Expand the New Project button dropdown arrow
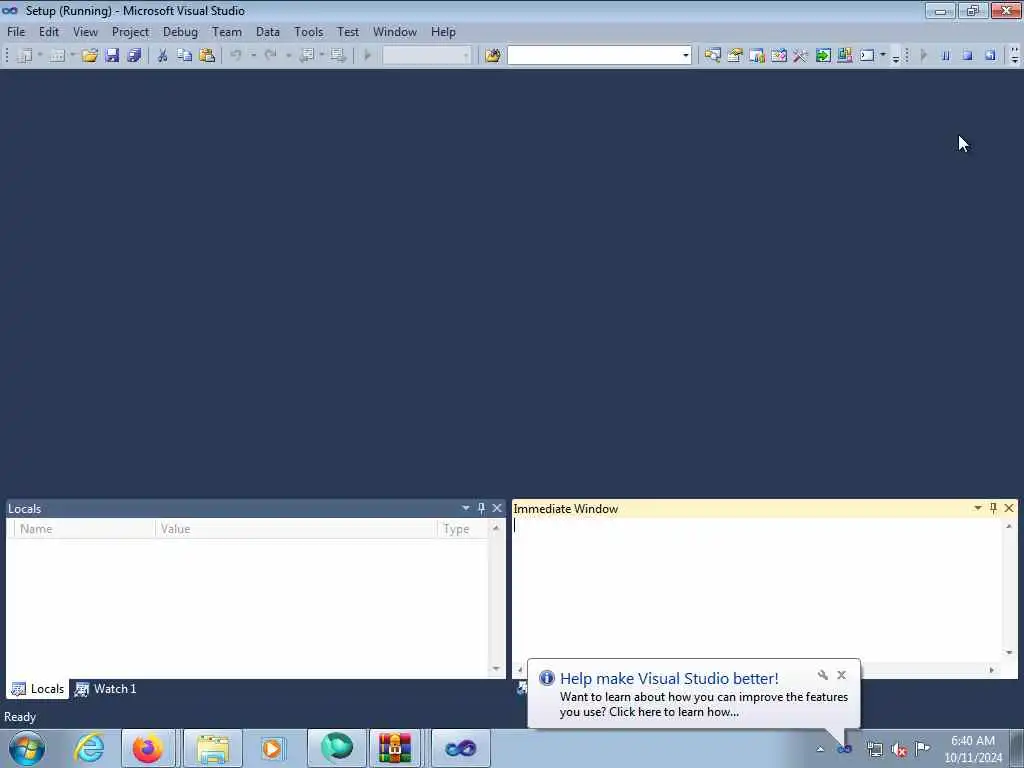The width and height of the screenshot is (1024, 768). (x=40, y=56)
